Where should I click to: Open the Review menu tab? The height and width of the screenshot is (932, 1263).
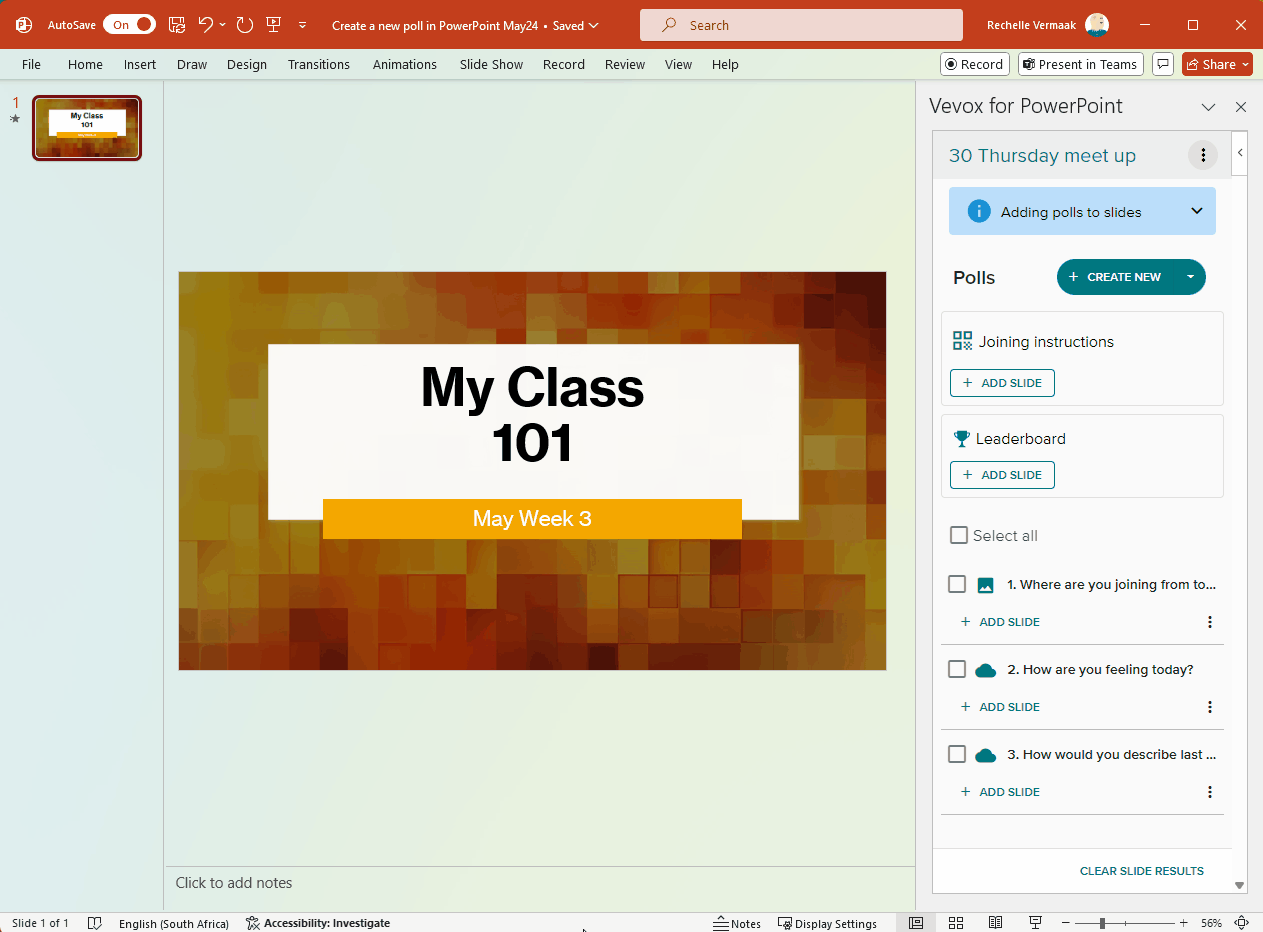click(624, 63)
